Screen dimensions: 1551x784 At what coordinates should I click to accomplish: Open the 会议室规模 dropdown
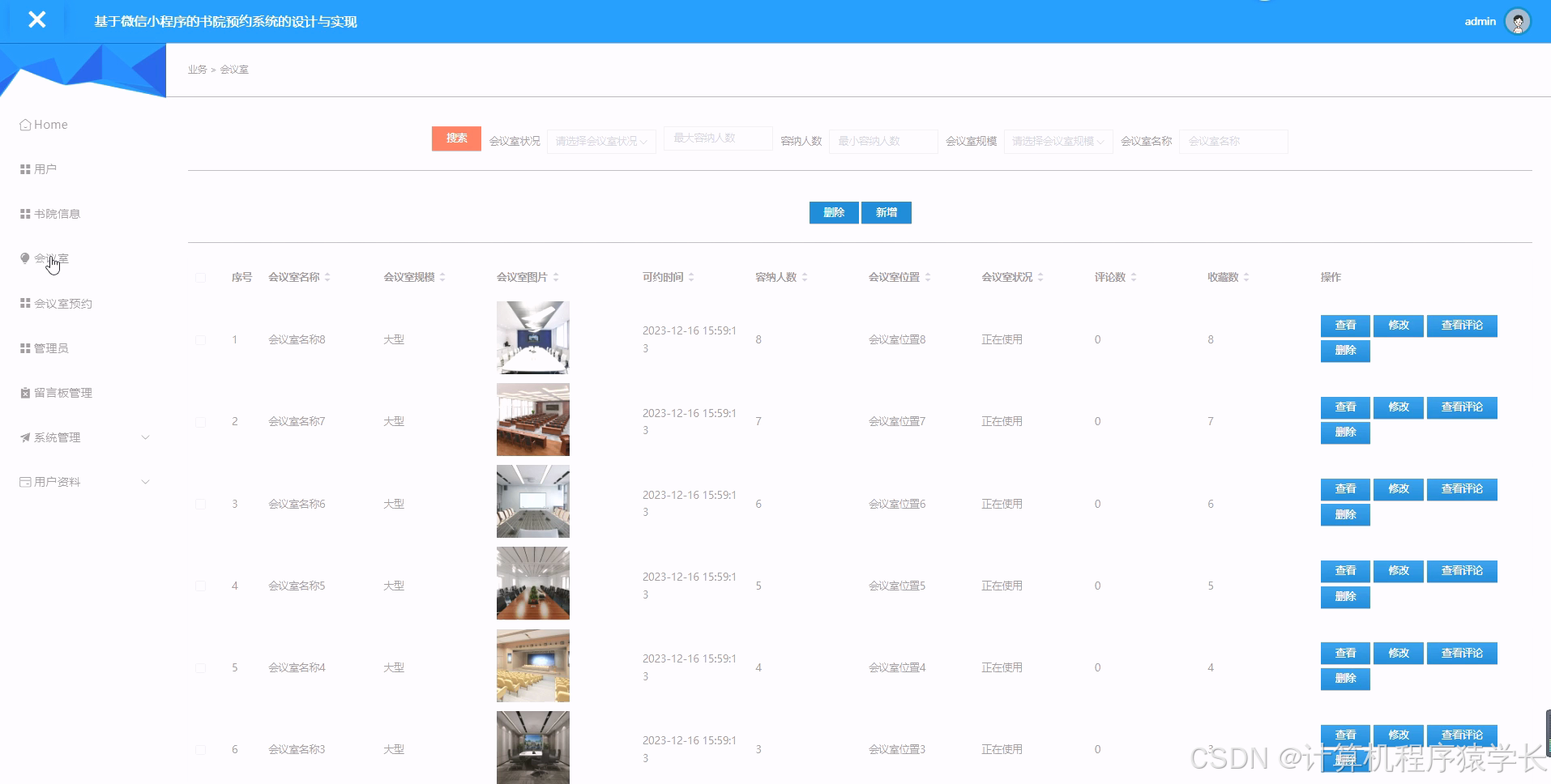(x=1057, y=141)
